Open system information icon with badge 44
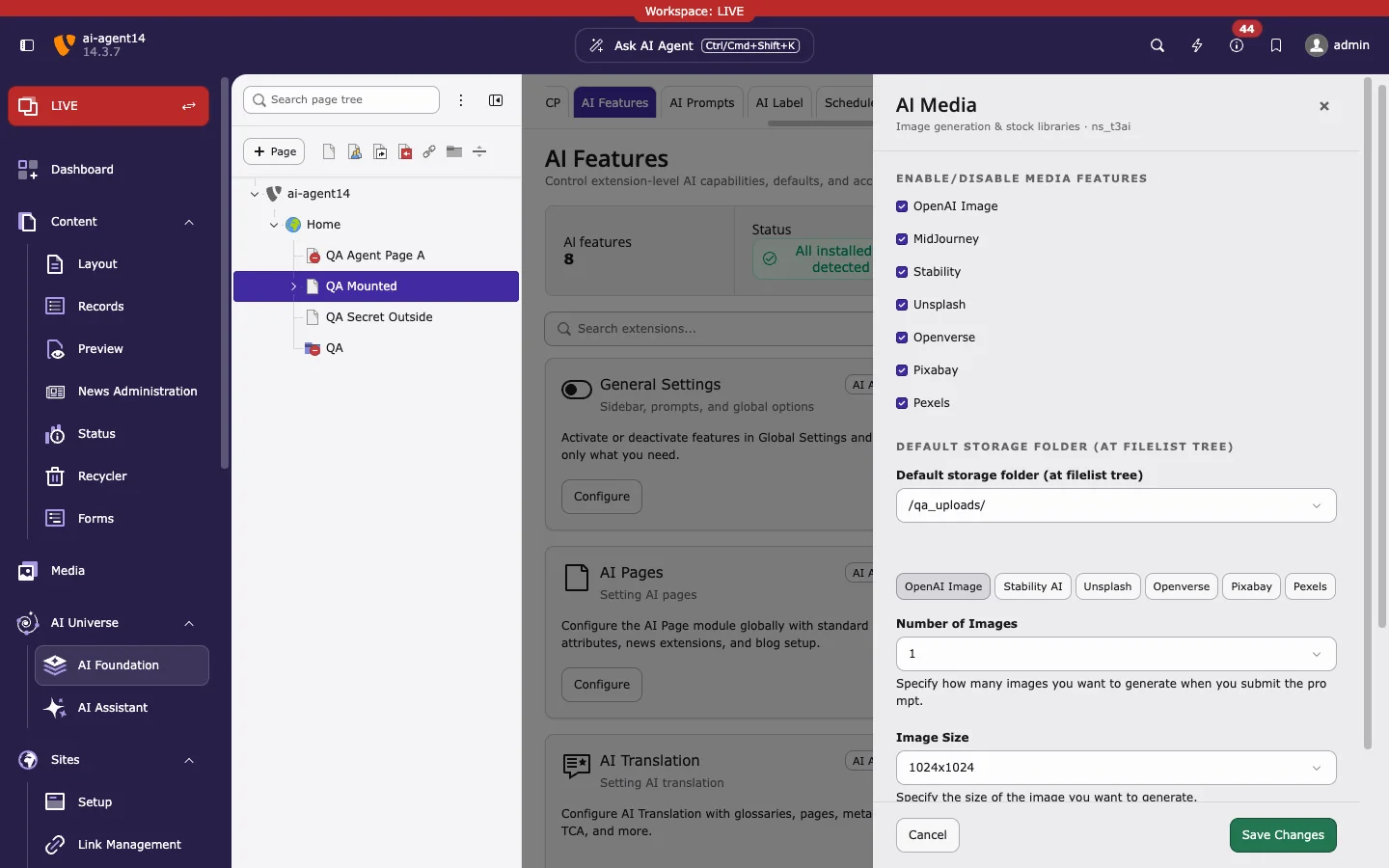This screenshot has height=868, width=1389. click(1237, 45)
